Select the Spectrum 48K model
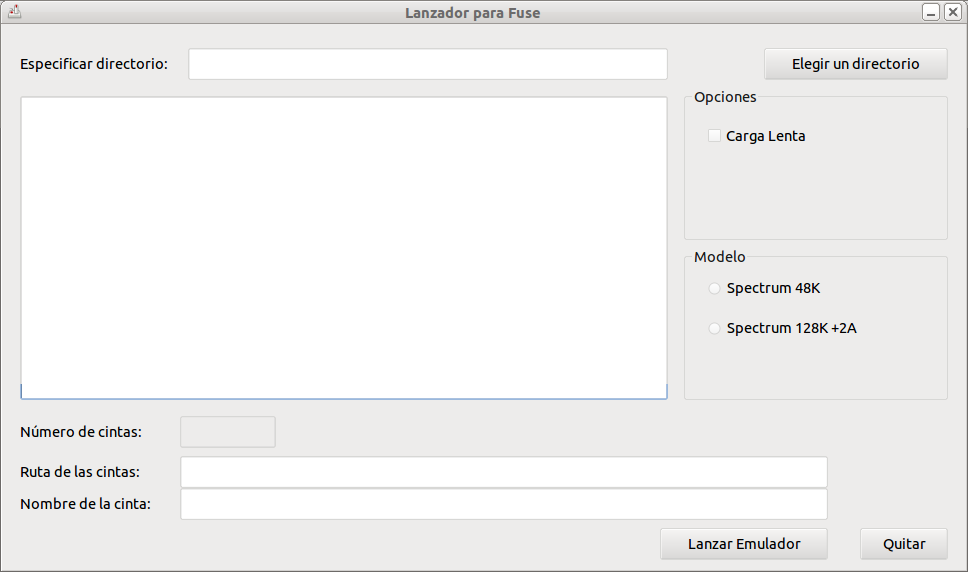968x572 pixels. (x=714, y=288)
